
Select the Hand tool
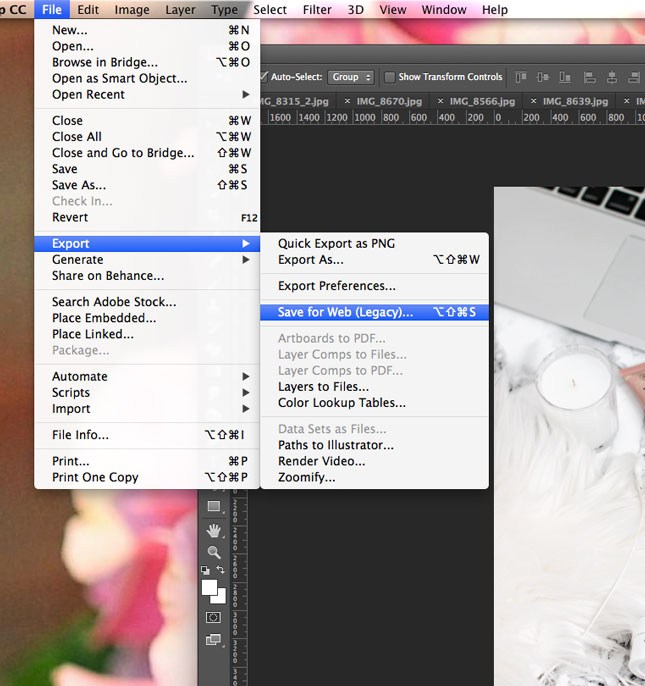[214, 531]
